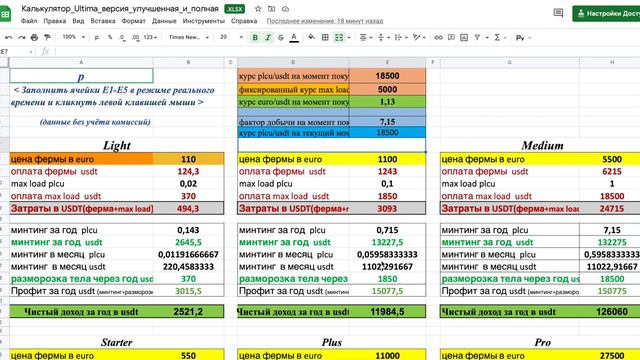Screen dimensions: 640x360
Task: Open the Functions sigma icon
Action: pyautogui.click(x=497, y=38)
